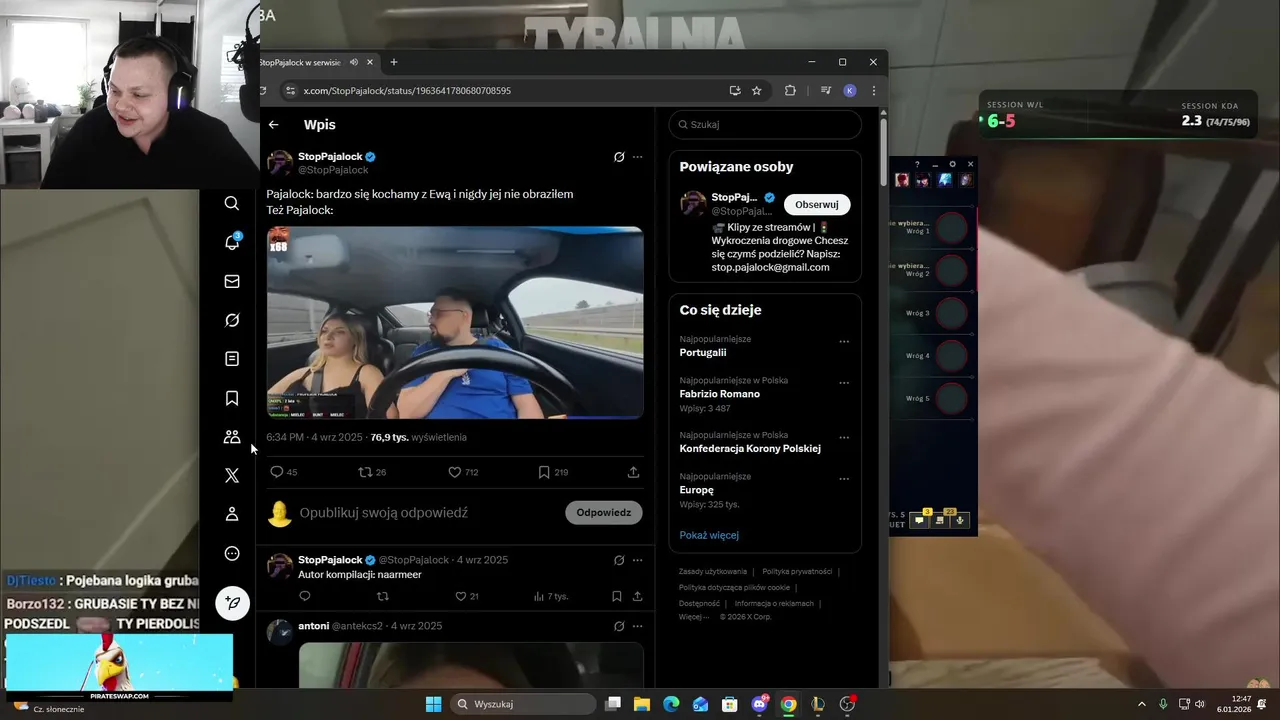Bookmark this page with the star icon
The height and width of the screenshot is (720, 1280).
coord(757,91)
